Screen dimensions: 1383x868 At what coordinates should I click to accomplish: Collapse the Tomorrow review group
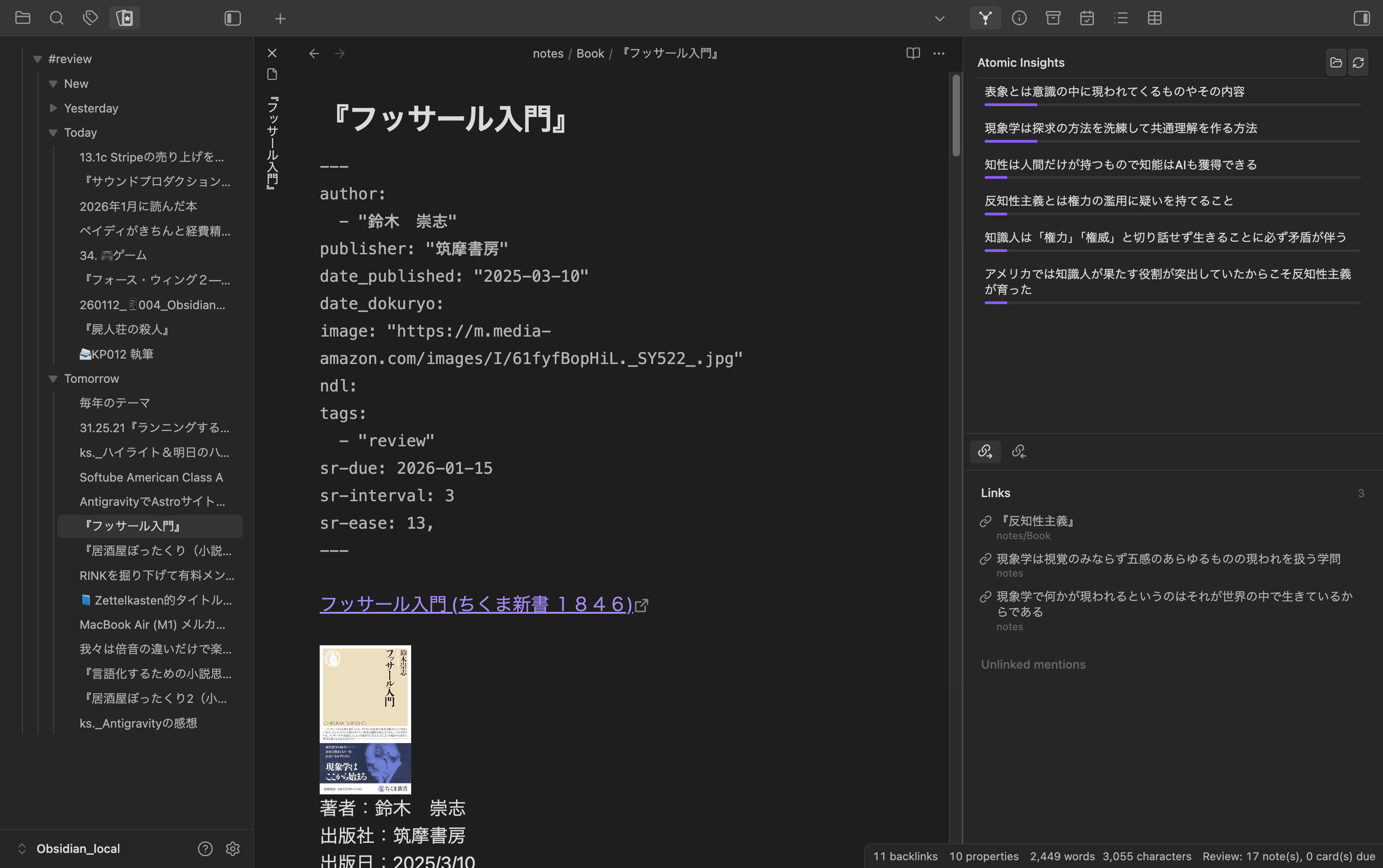54,379
